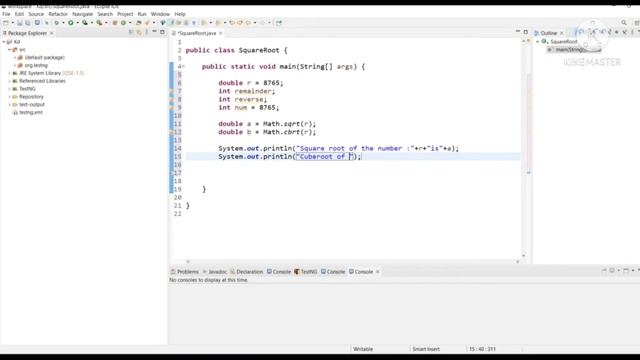
Task: Click the line "int num = 8765;"
Action: [249, 107]
